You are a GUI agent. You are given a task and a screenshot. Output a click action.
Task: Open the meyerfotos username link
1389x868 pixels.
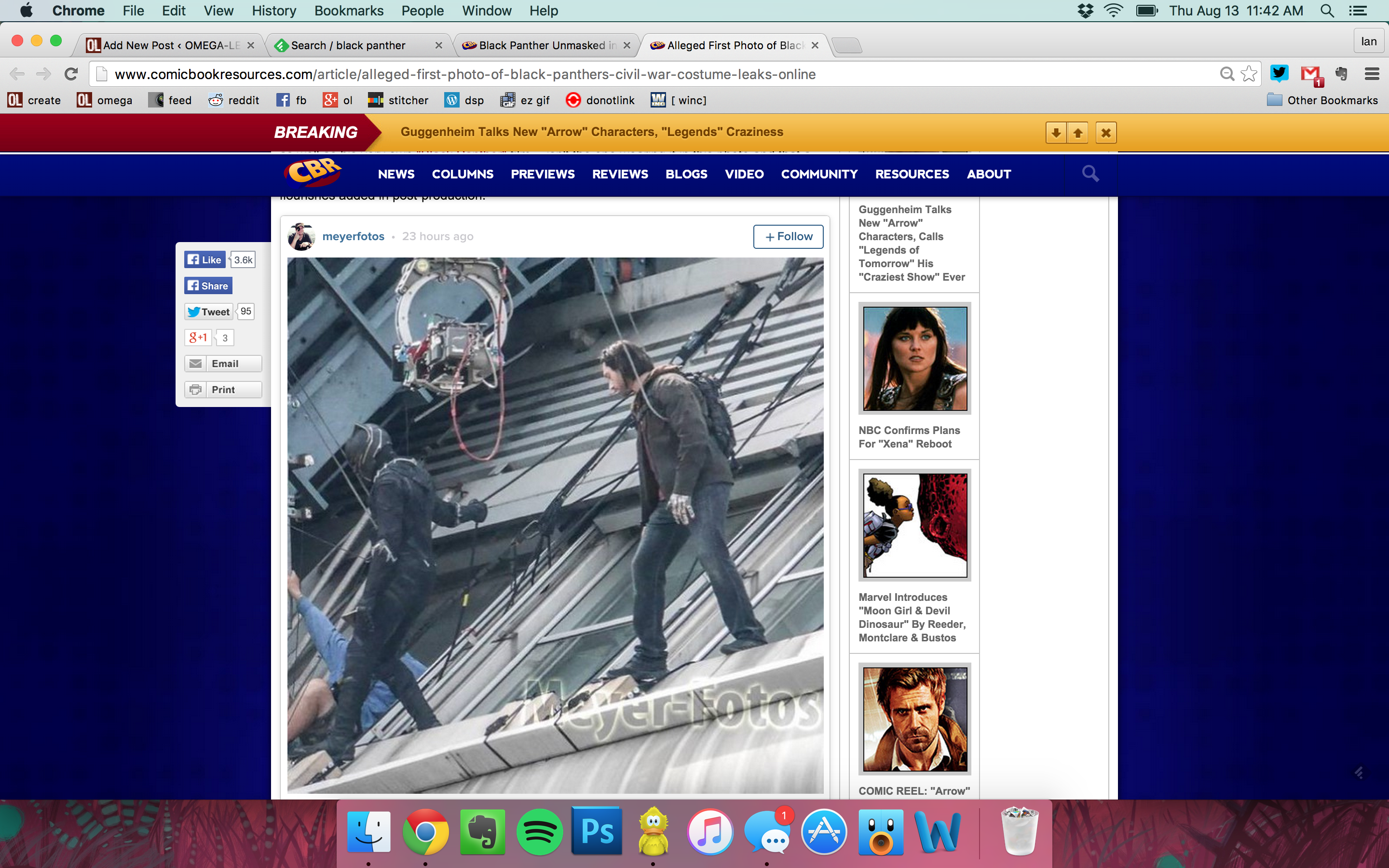(353, 236)
